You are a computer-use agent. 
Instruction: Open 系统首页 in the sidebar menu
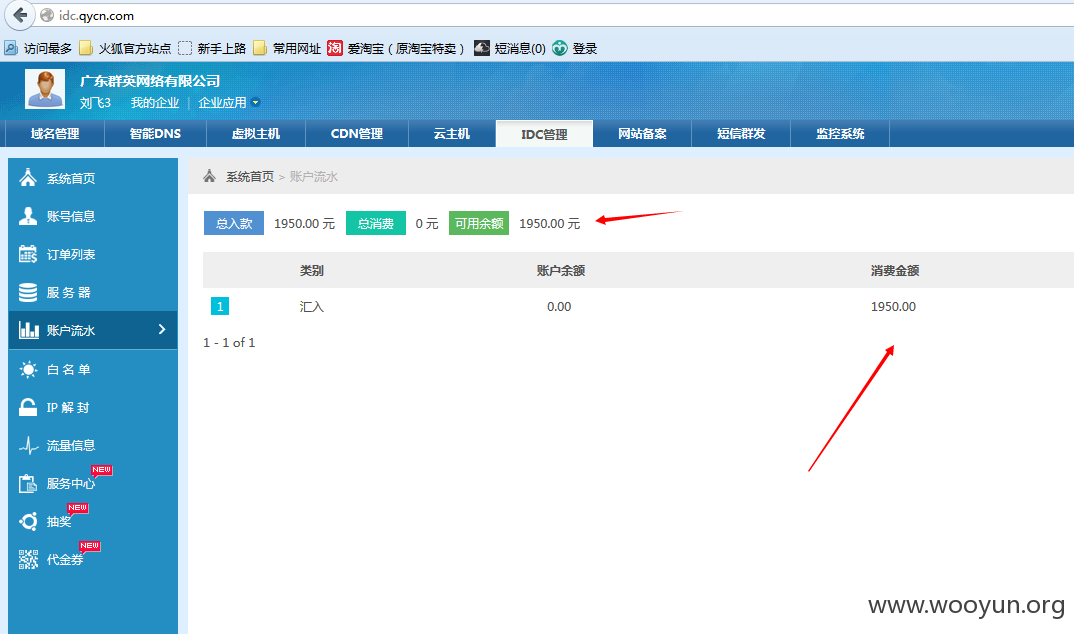(x=93, y=178)
